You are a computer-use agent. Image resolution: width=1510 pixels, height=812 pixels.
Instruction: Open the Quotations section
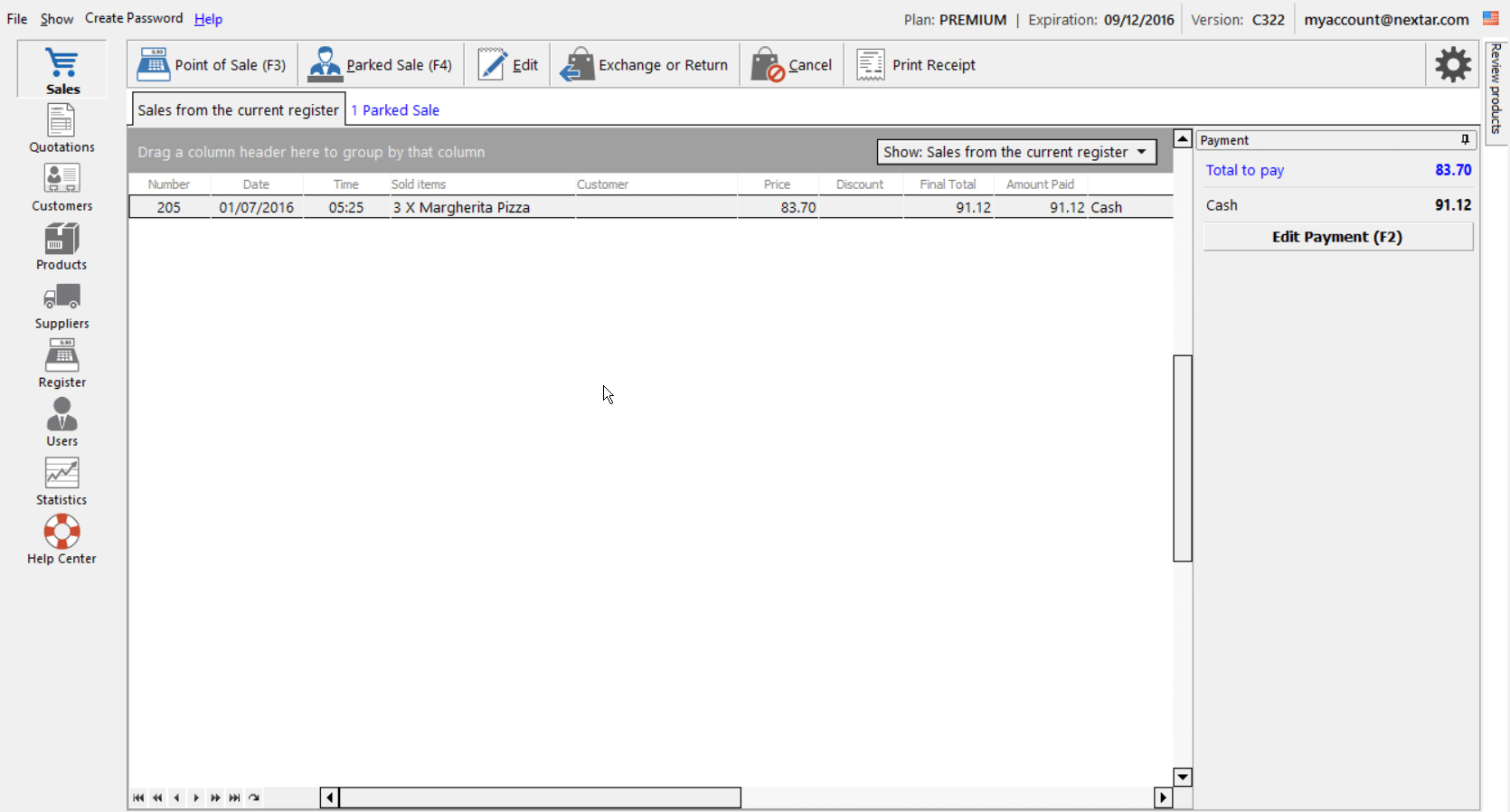pyautogui.click(x=61, y=128)
